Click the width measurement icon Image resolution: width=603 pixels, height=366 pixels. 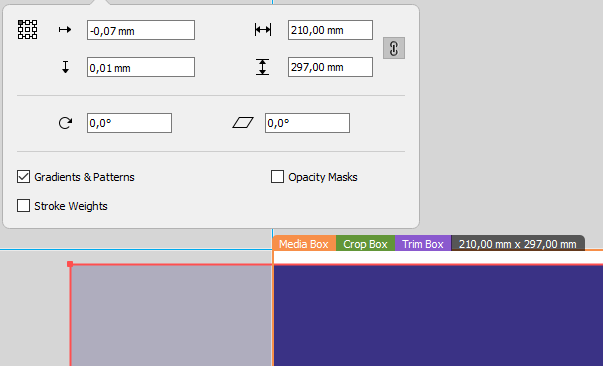pyautogui.click(x=263, y=30)
